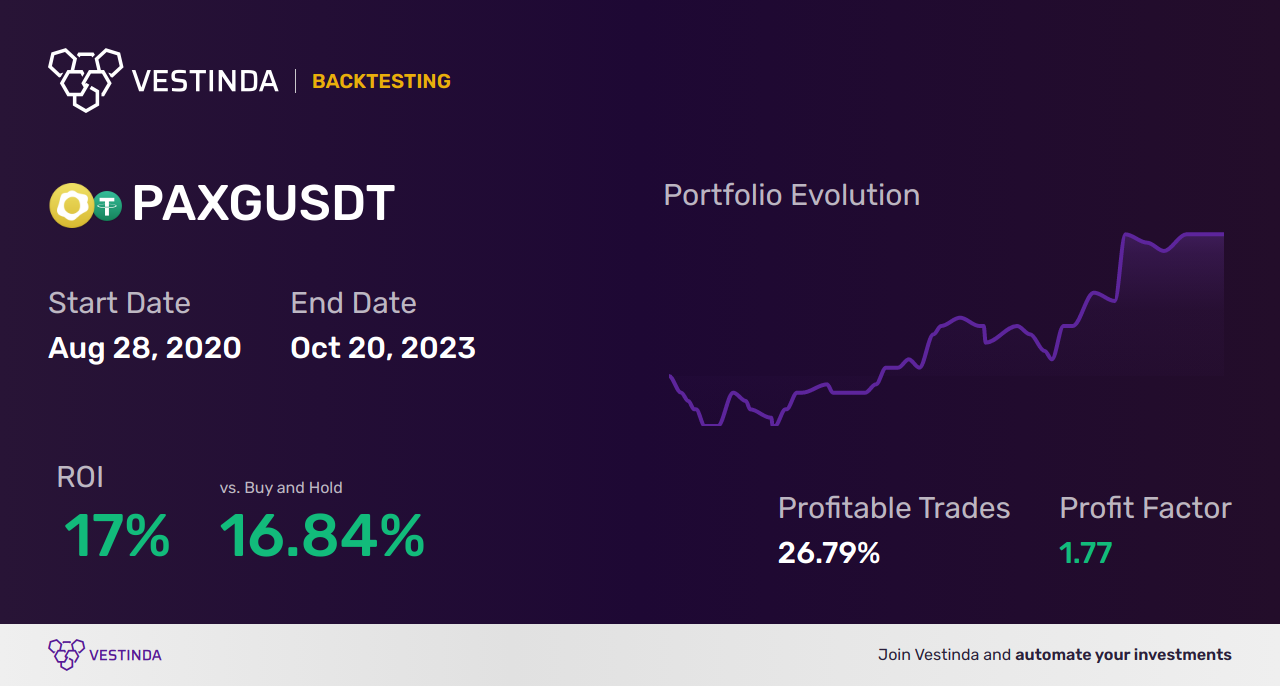Click the "Join Vestinda and" footer text
Viewport: 1280px width, 686px height.
[944, 655]
